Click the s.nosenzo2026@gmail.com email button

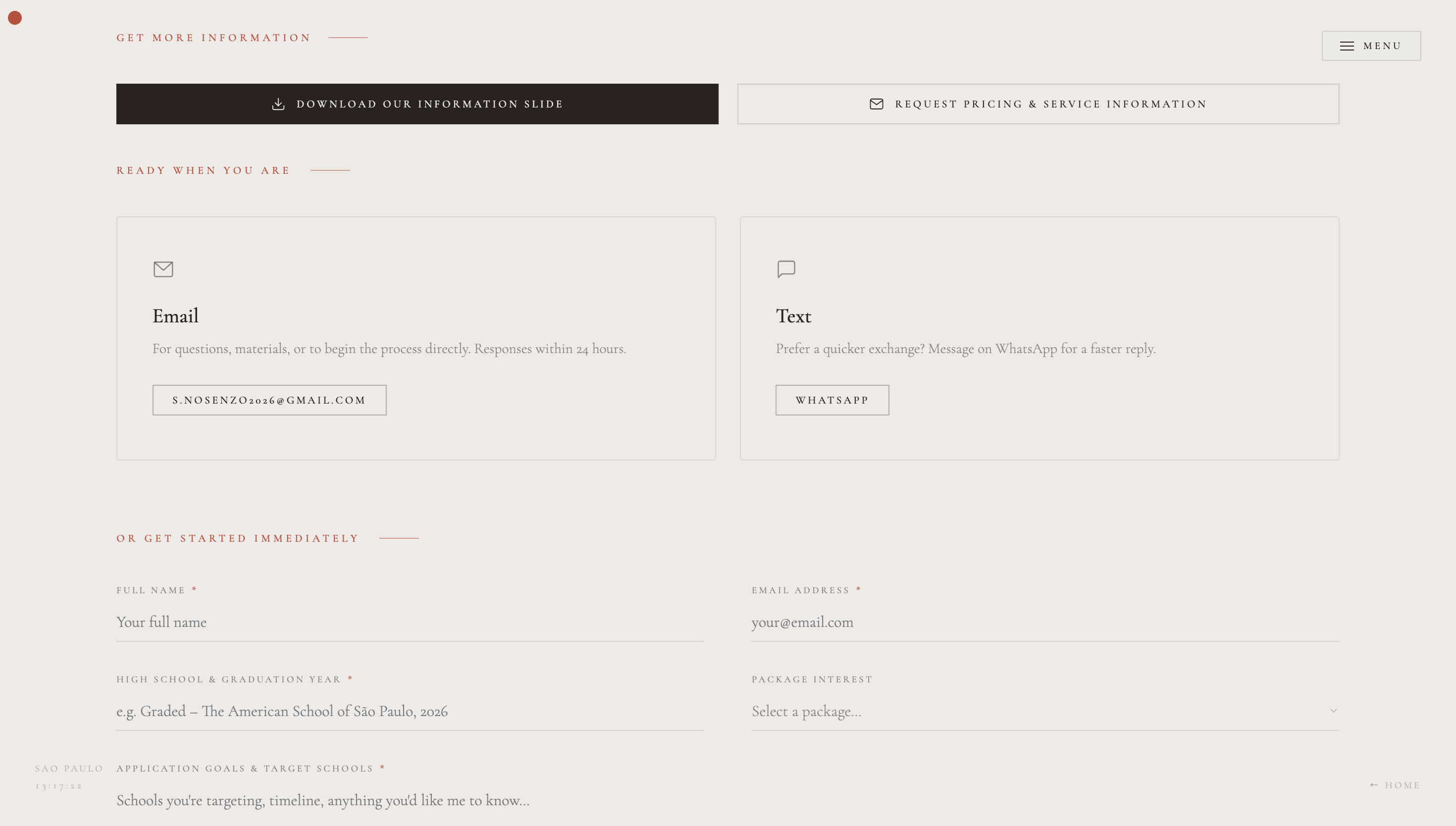(269, 400)
